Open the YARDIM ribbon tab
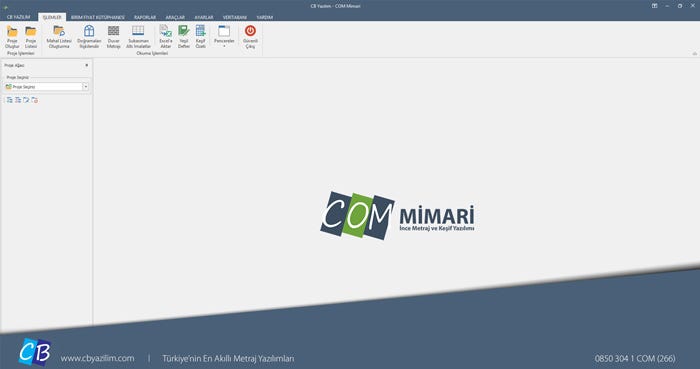This screenshot has width=700, height=369. coord(264,17)
